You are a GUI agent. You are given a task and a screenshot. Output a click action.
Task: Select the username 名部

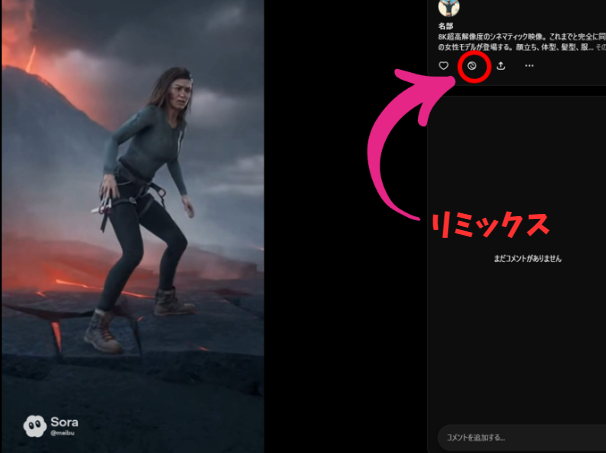[446, 25]
